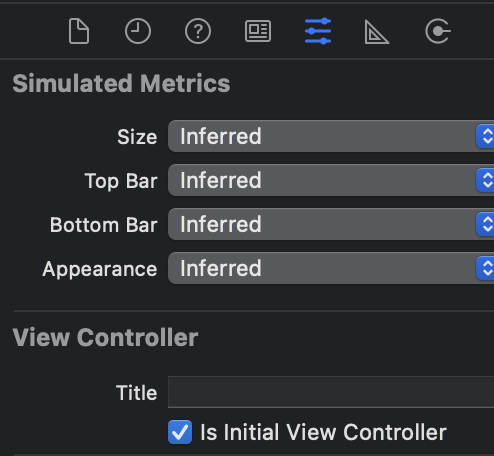Open the Bottom Bar dropdown
Image resolution: width=494 pixels, height=456 pixels.
click(x=331, y=224)
